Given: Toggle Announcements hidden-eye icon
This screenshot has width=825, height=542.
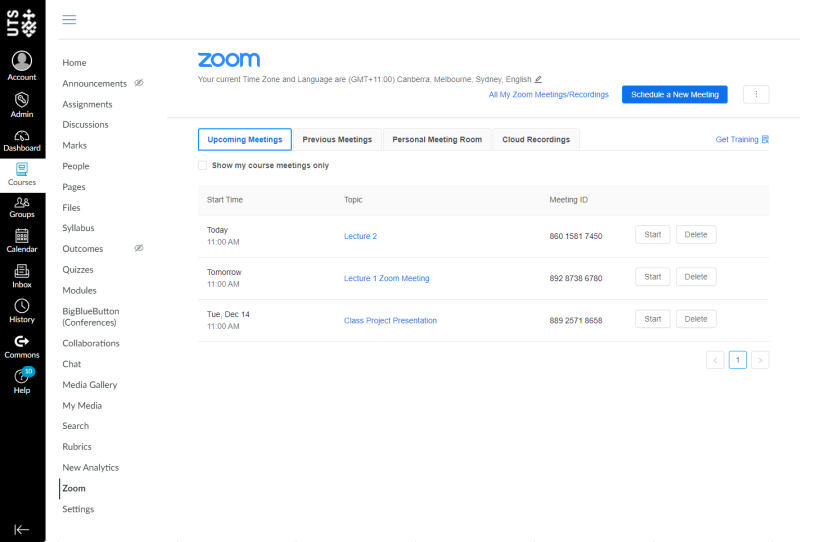Looking at the screenshot, I should coord(139,83).
